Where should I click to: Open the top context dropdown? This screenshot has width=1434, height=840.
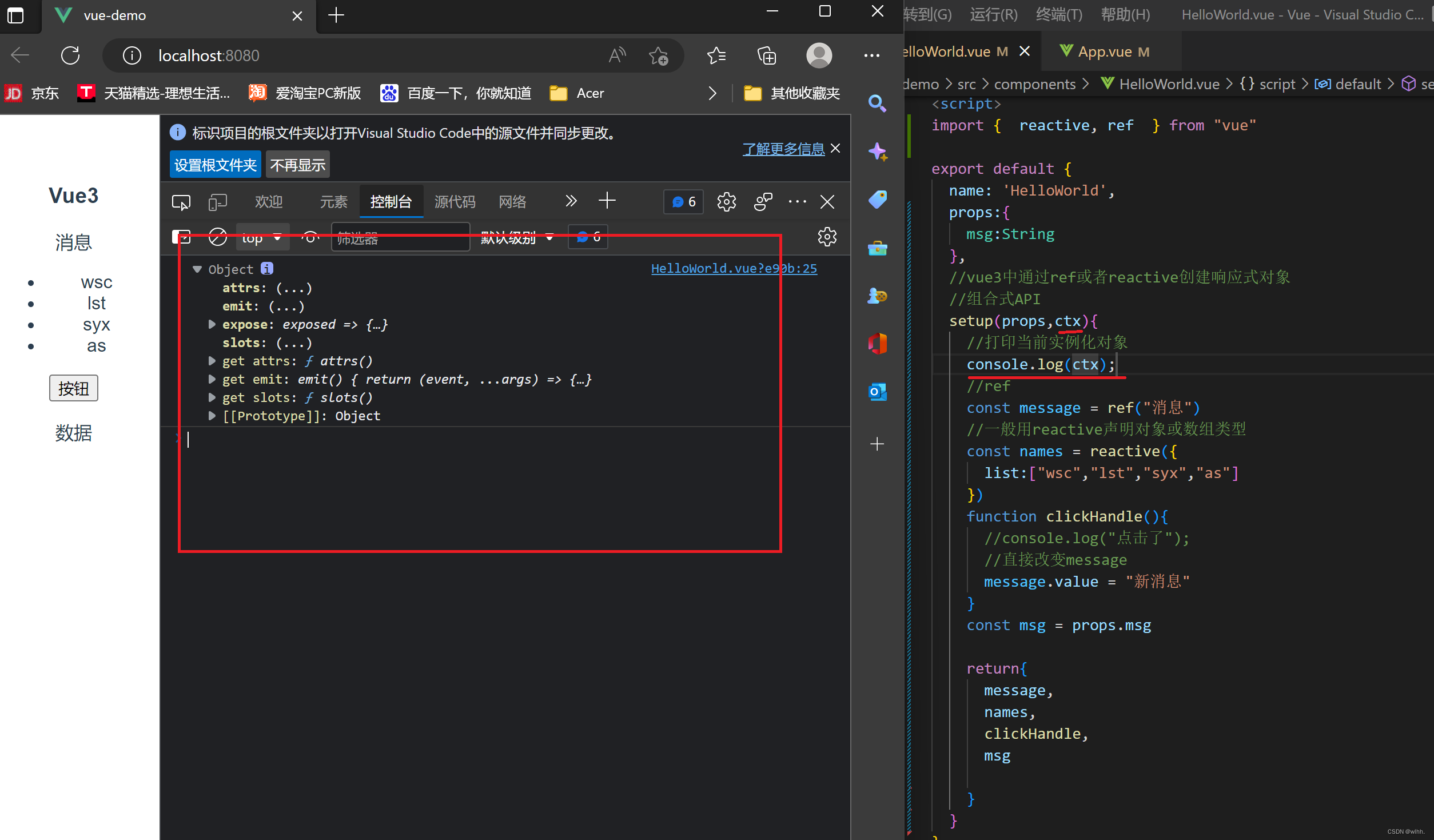(262, 237)
